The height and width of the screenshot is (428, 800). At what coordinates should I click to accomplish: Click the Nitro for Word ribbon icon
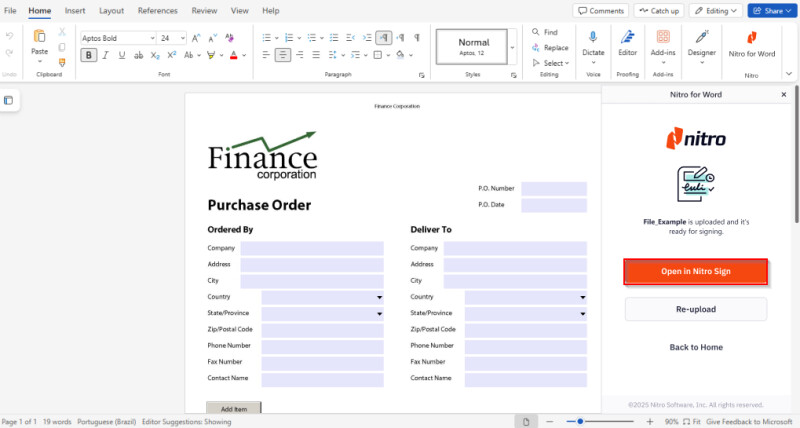click(x=751, y=37)
